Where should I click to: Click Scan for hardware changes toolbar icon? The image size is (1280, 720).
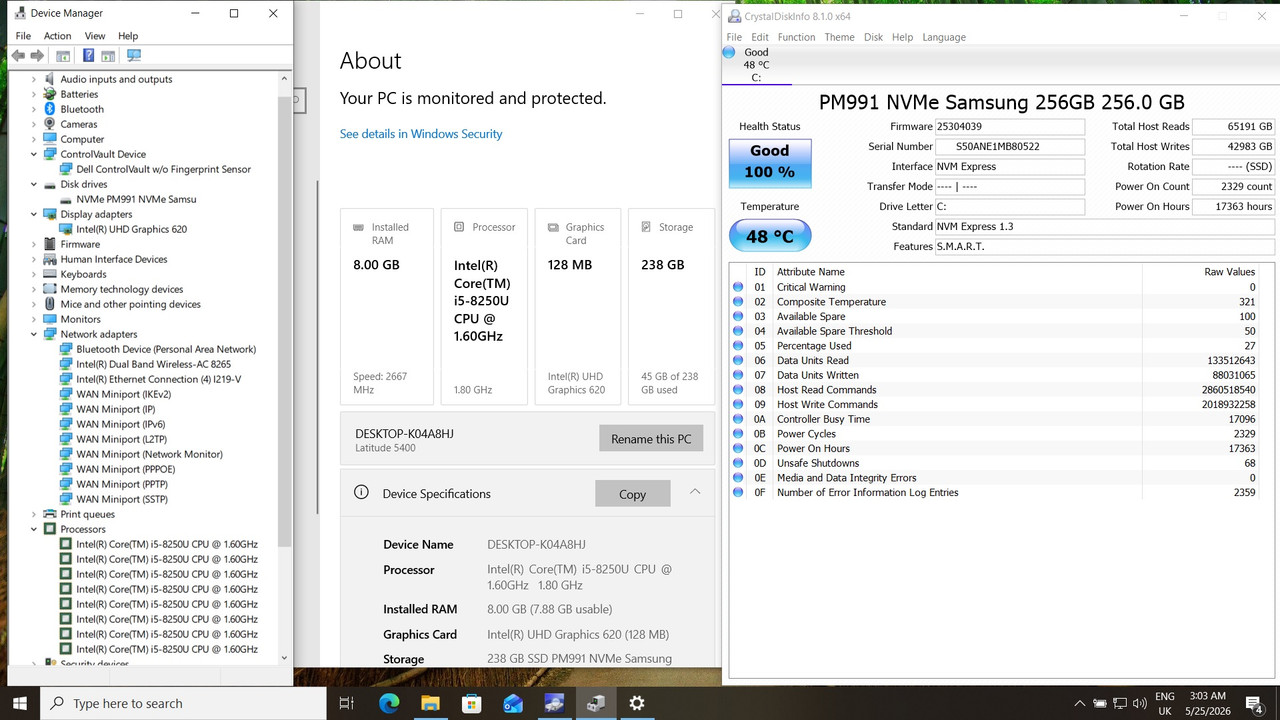(134, 56)
